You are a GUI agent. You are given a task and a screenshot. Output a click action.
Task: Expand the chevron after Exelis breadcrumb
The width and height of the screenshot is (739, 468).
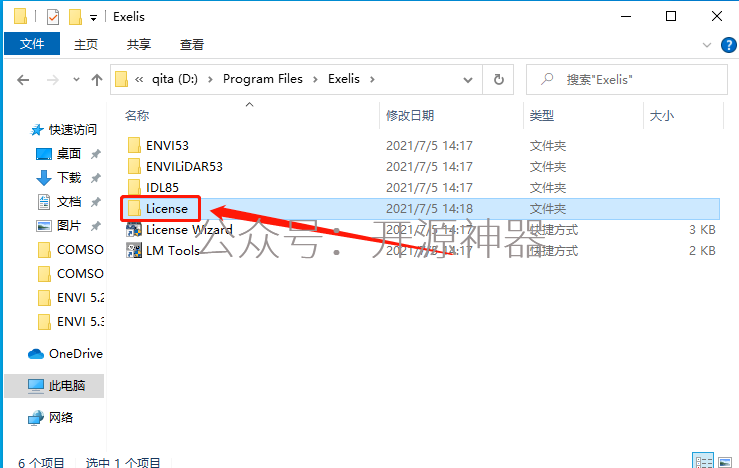[372, 79]
